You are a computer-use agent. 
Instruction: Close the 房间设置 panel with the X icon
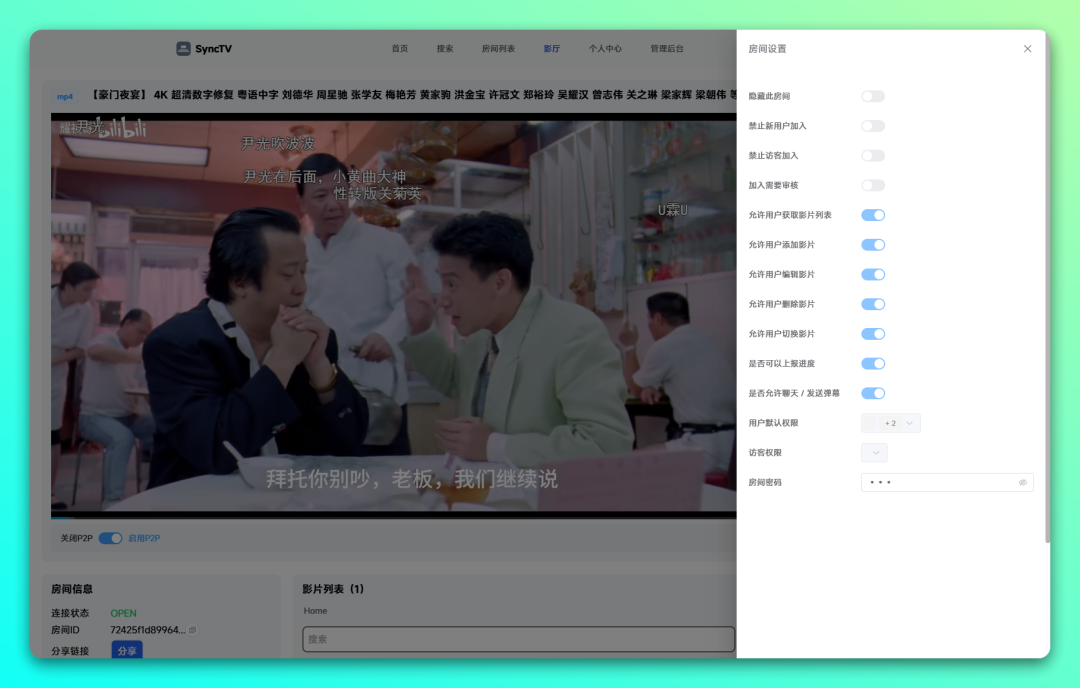(1027, 49)
